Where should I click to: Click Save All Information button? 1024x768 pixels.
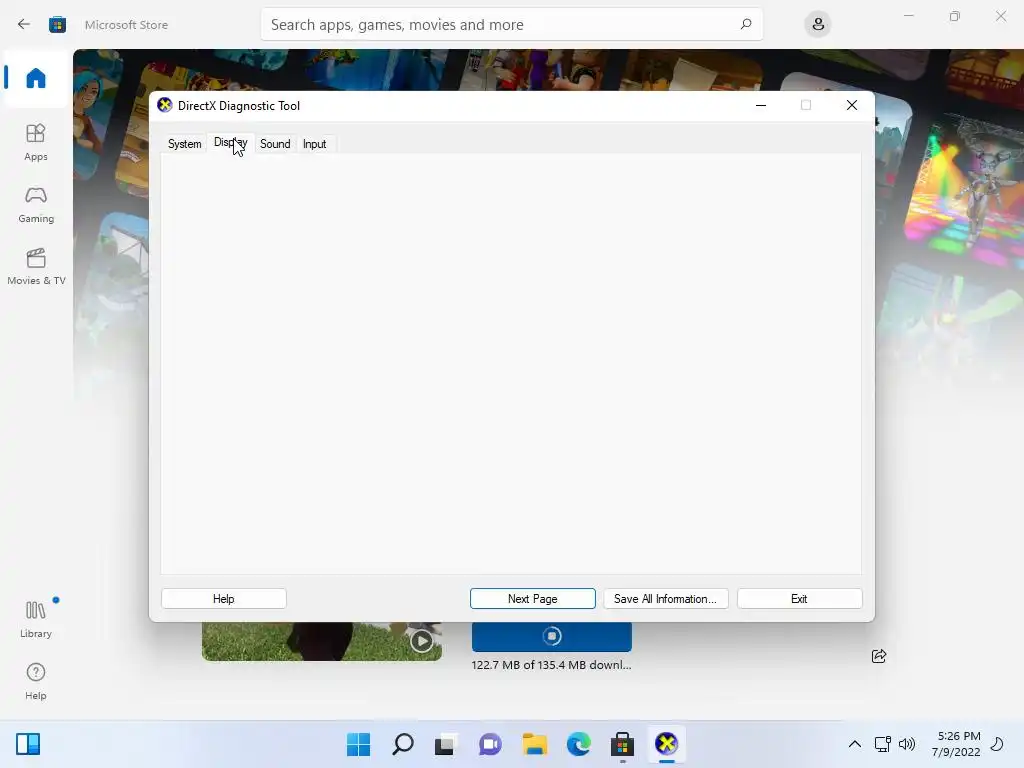tap(665, 599)
